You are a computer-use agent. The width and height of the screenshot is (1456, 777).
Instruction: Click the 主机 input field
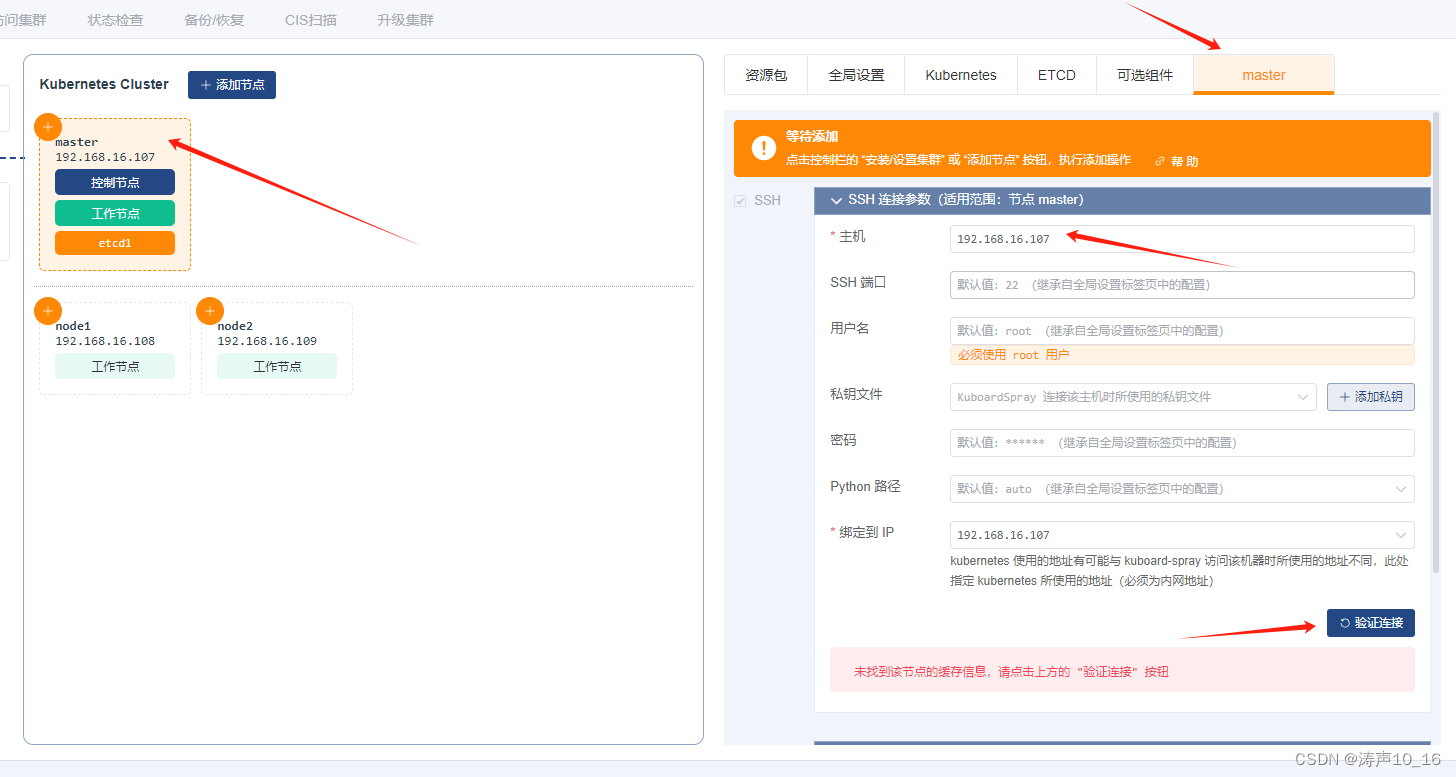[1182, 239]
